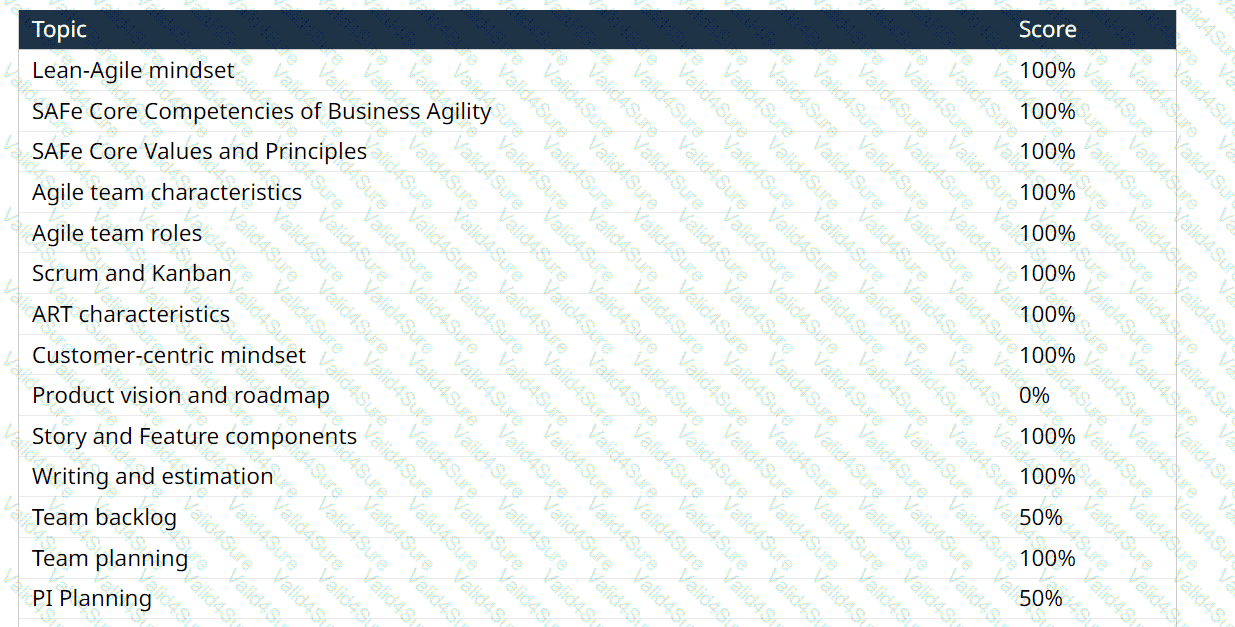
Task: Click the Lean-Agile mindset 100% score
Action: [x=1047, y=71]
